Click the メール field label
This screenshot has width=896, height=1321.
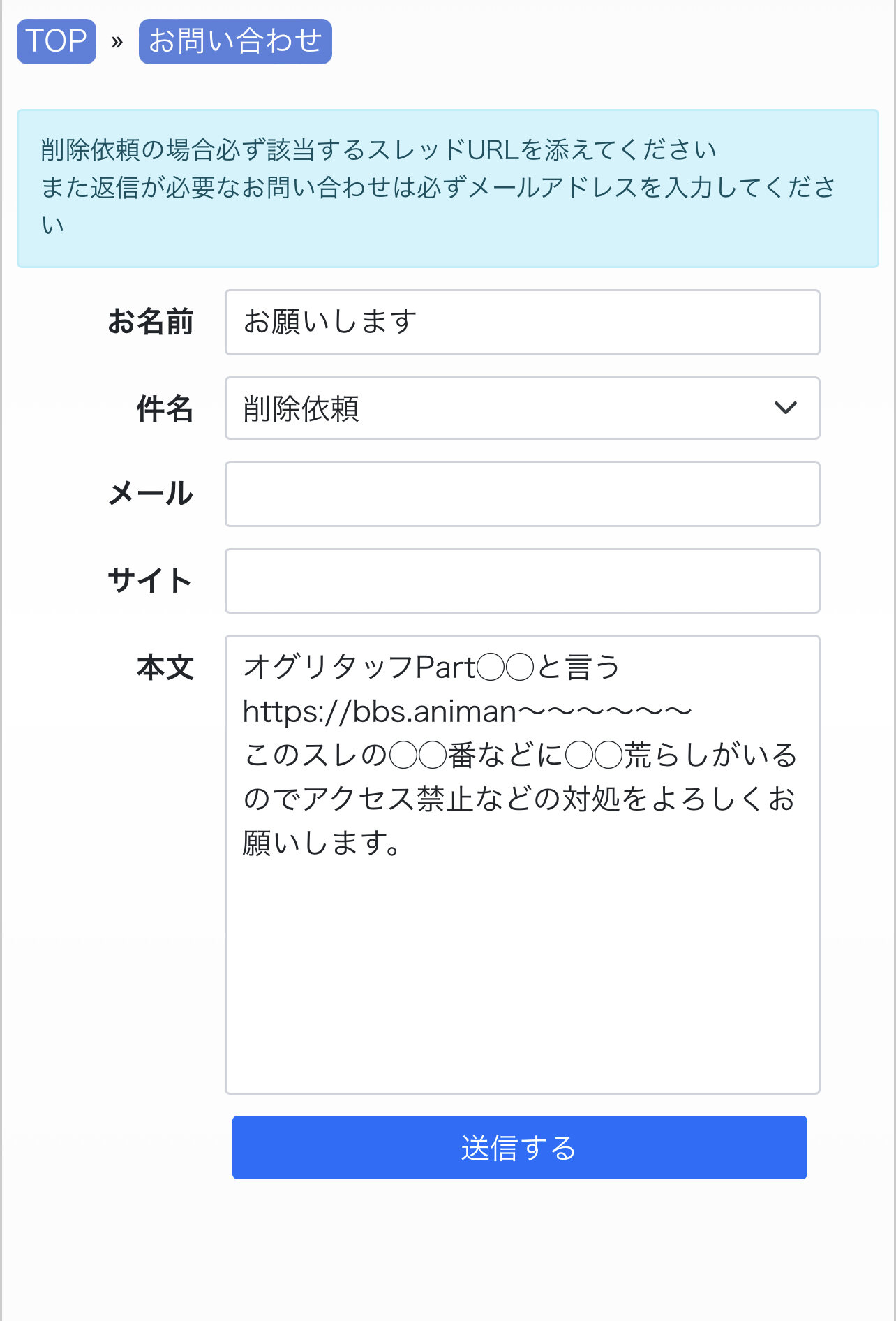point(151,494)
